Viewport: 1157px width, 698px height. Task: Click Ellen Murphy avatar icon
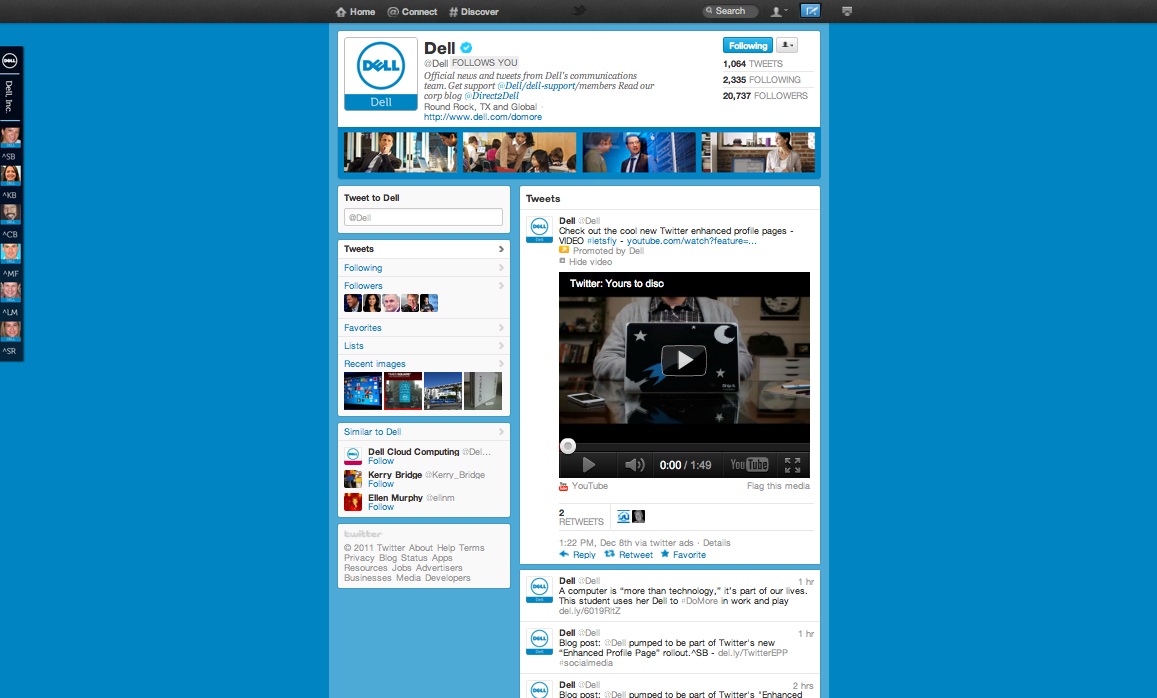pos(353,502)
